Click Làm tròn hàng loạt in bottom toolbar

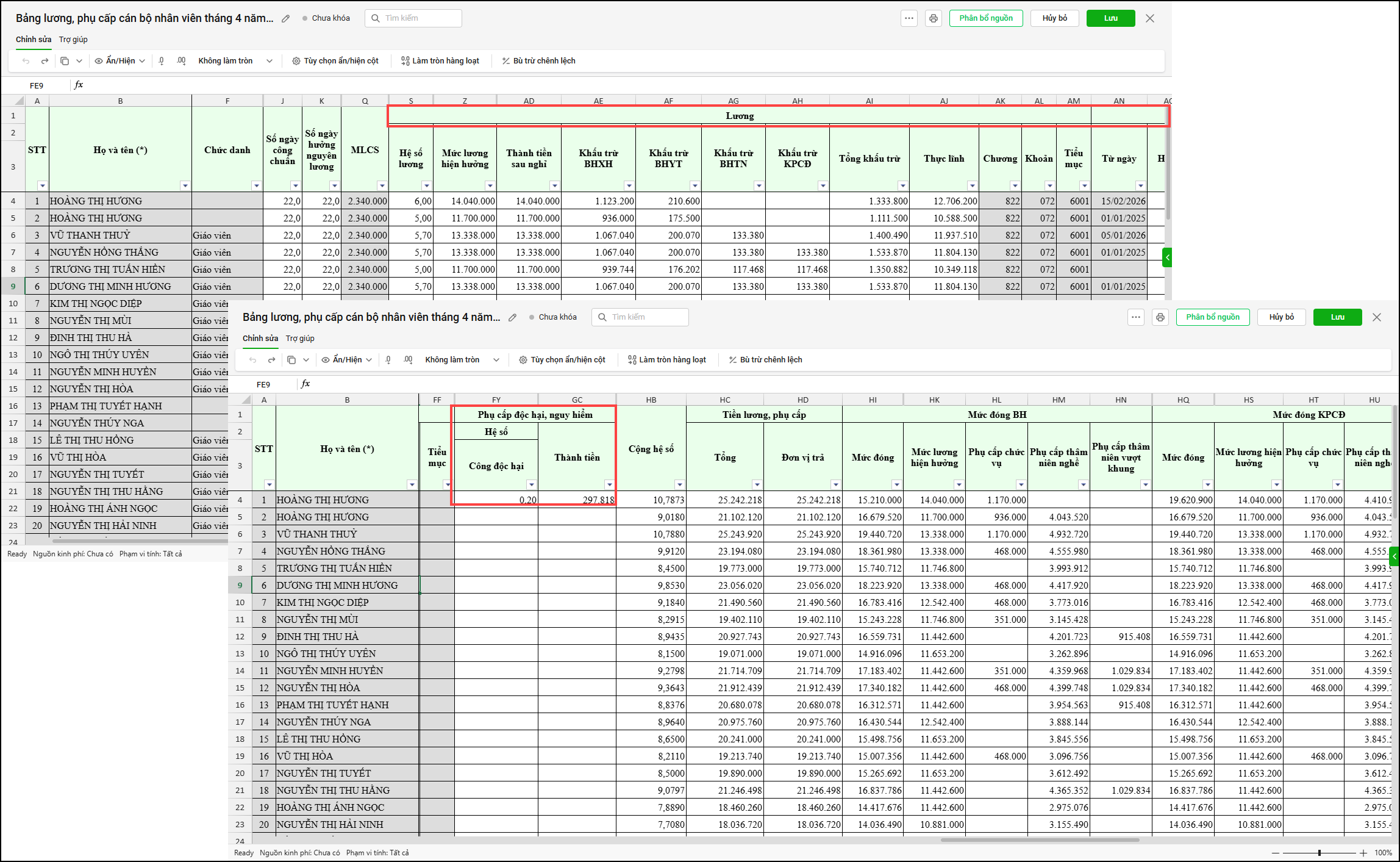coord(667,360)
